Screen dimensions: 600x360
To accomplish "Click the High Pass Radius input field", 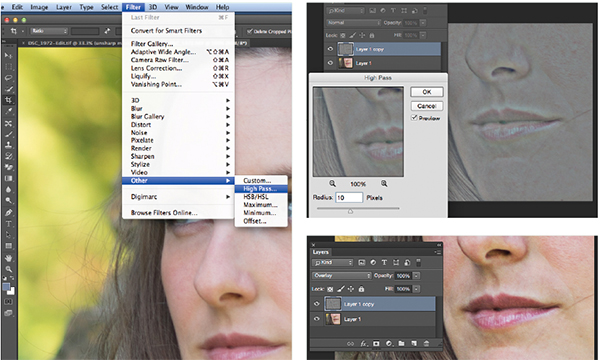I will (349, 197).
